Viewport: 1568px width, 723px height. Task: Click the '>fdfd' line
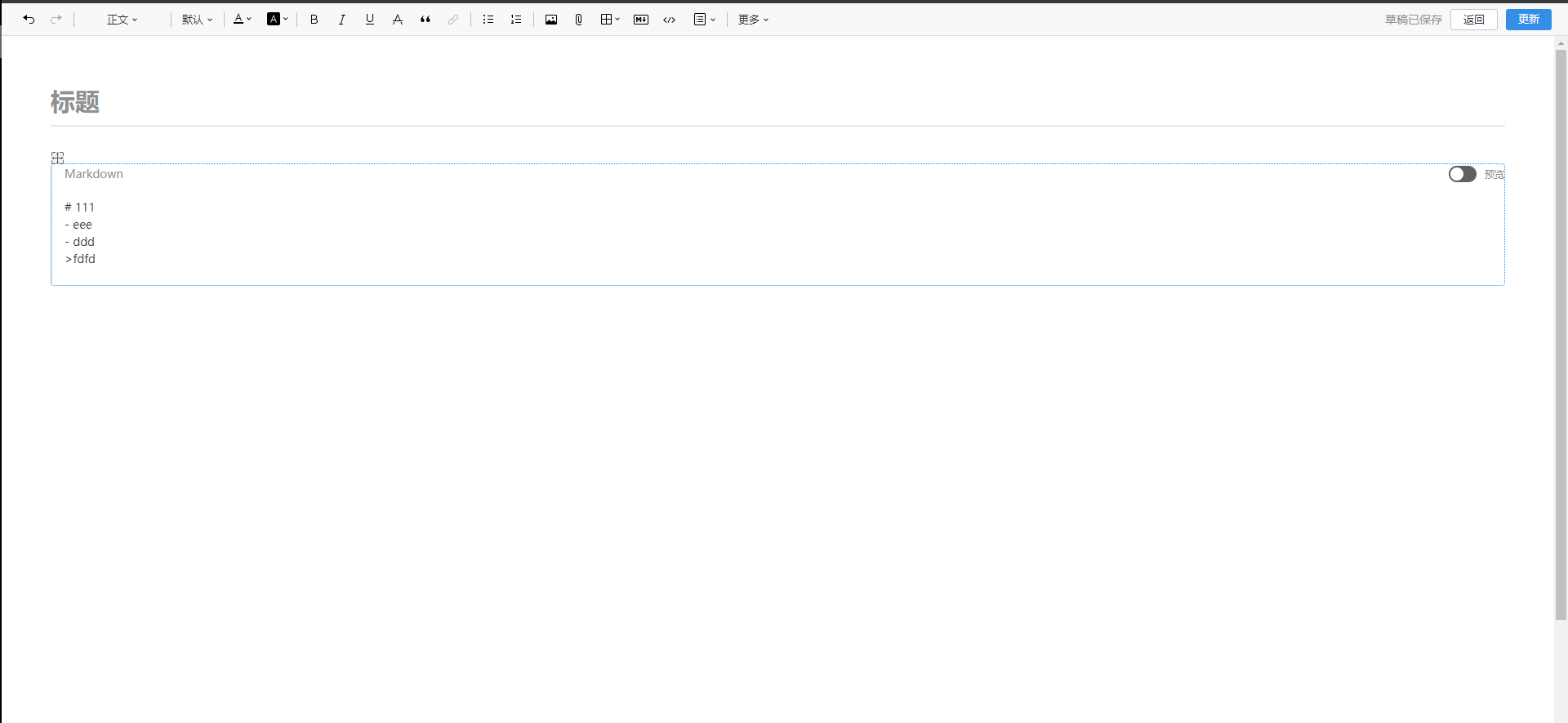(x=80, y=259)
